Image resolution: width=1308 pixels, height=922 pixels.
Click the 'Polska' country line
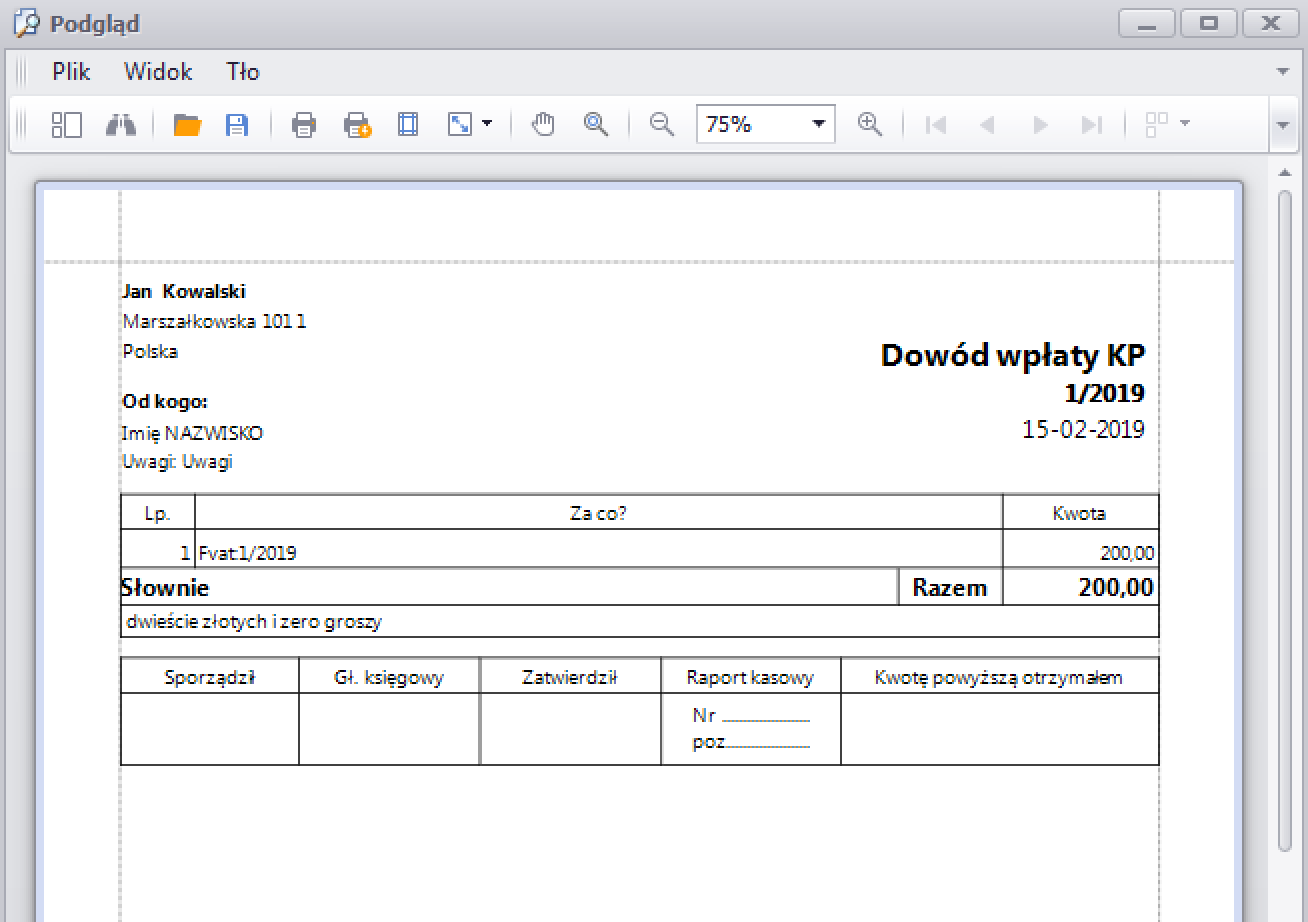pyautogui.click(x=150, y=351)
